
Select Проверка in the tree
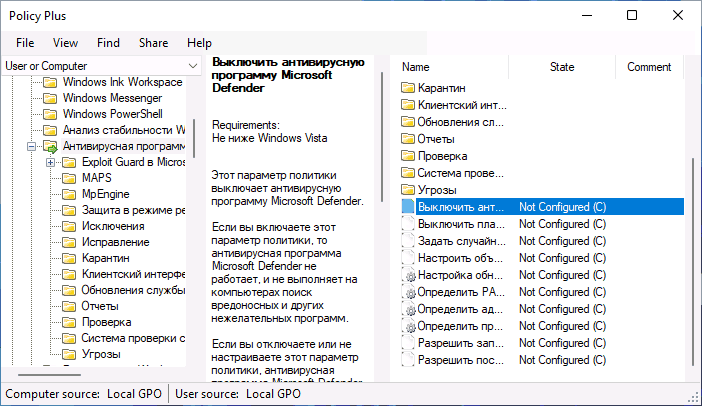click(x=107, y=322)
